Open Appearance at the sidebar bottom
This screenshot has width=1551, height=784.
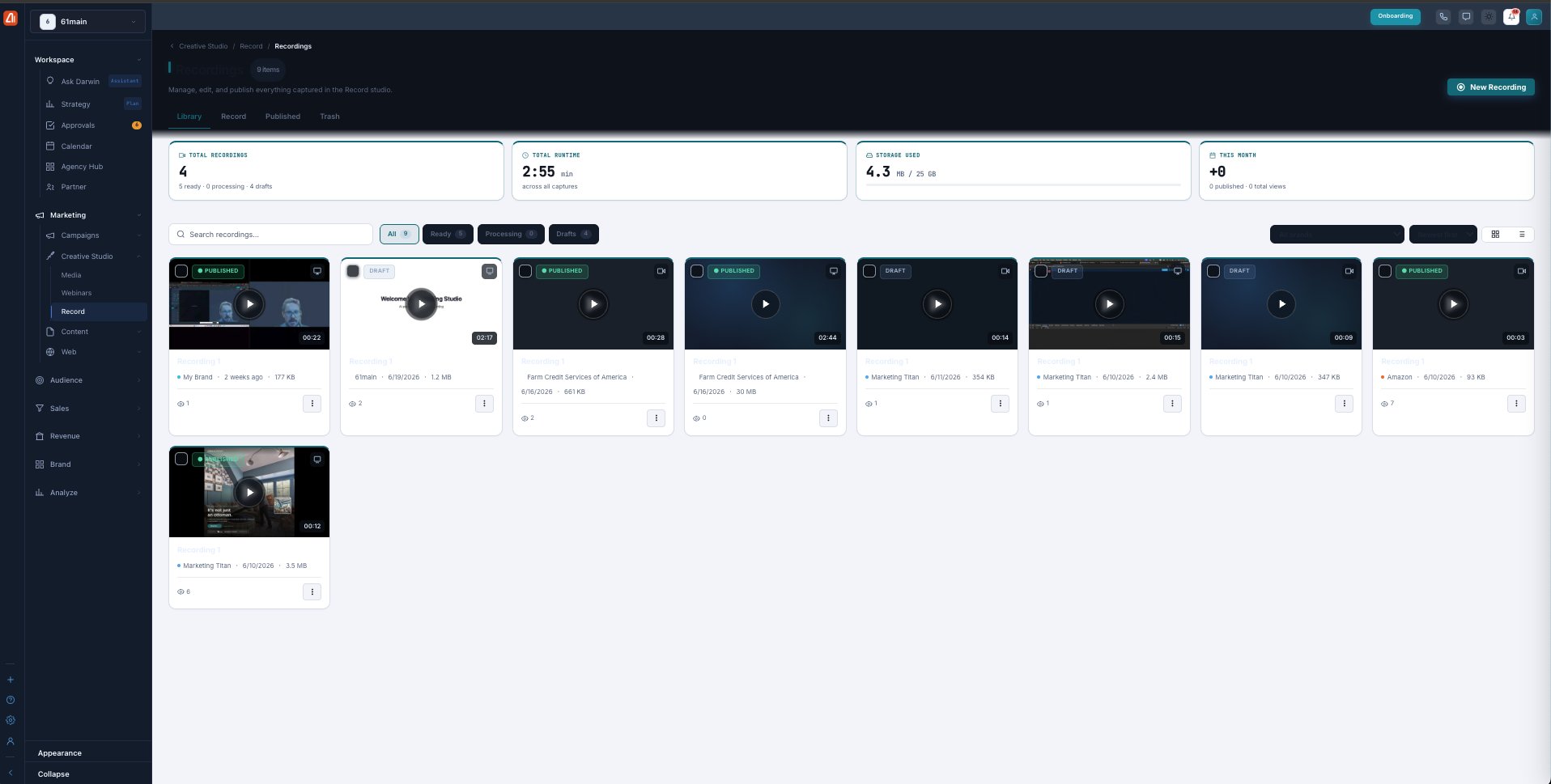coord(60,753)
